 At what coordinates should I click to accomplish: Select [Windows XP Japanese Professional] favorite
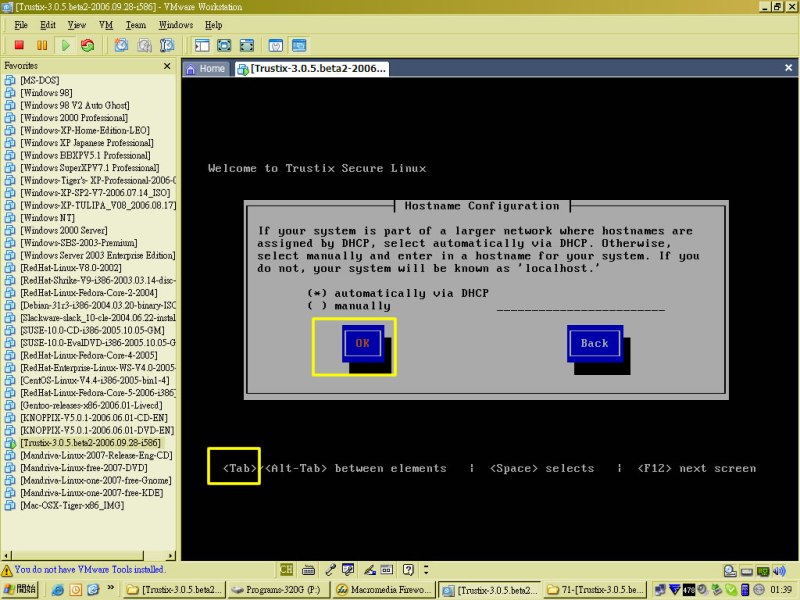pyautogui.click(x=87, y=142)
